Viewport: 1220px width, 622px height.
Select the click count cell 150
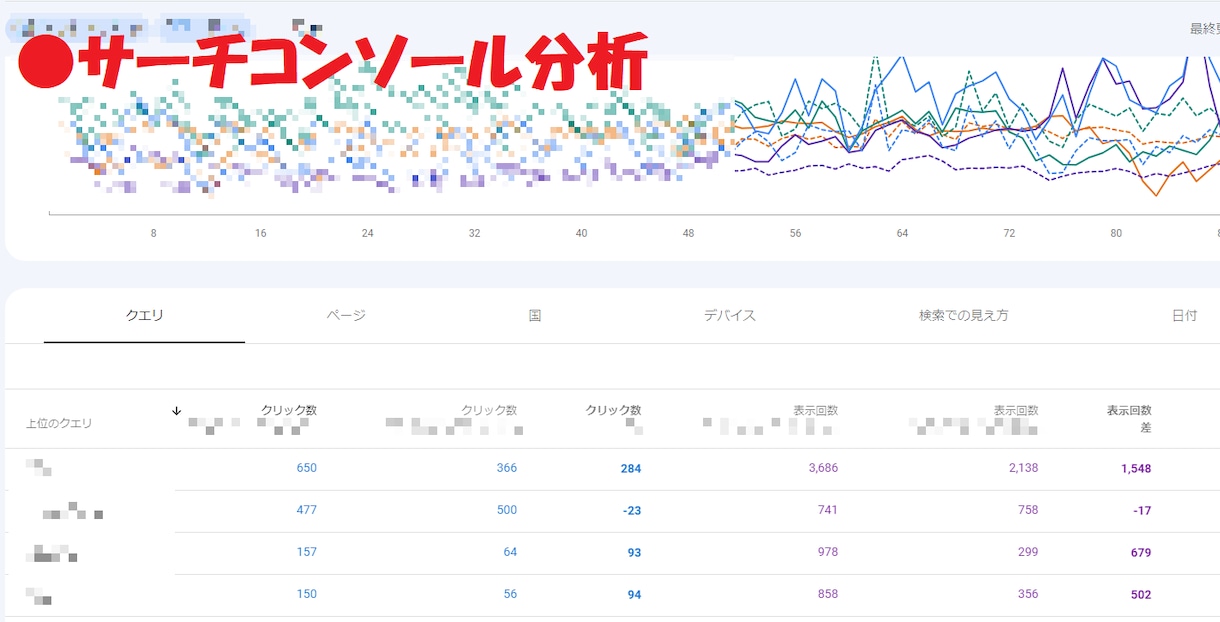[306, 594]
